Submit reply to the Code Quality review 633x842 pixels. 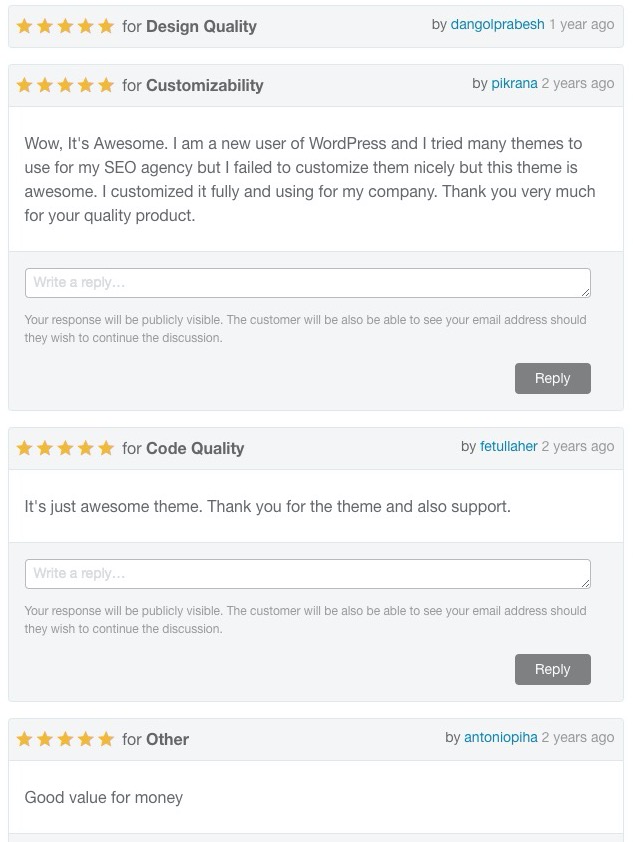tap(552, 669)
